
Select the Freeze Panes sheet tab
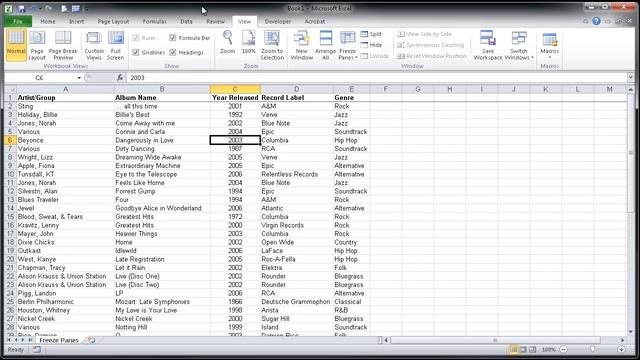click(59, 340)
